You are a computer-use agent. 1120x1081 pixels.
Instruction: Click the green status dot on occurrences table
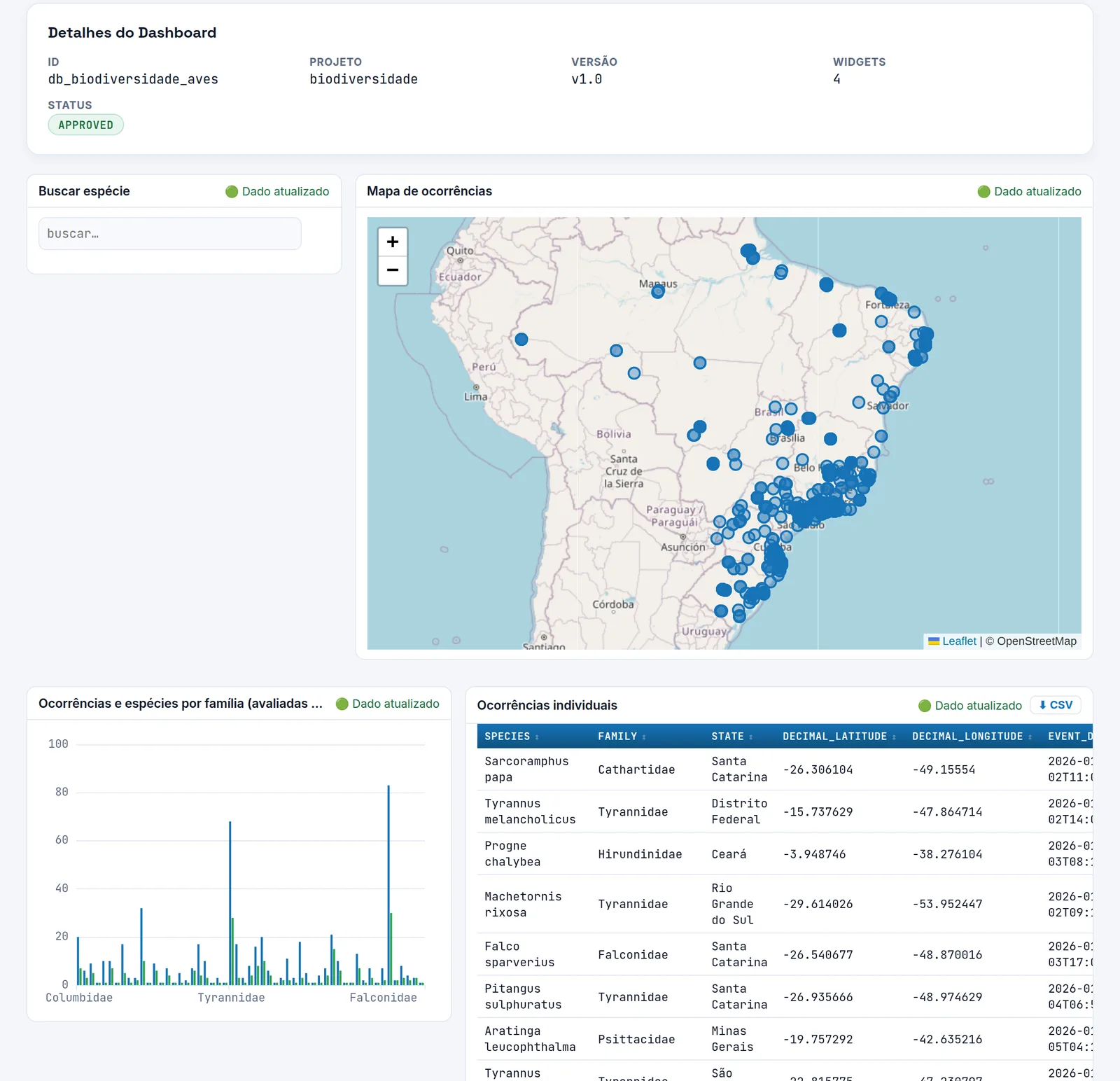(925, 706)
